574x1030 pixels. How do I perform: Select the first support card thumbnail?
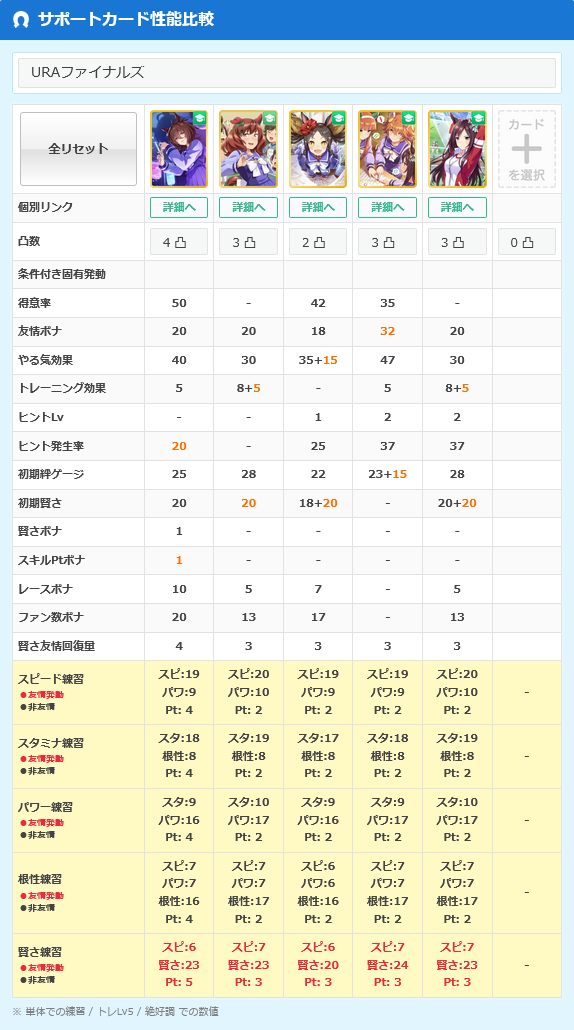pos(179,149)
